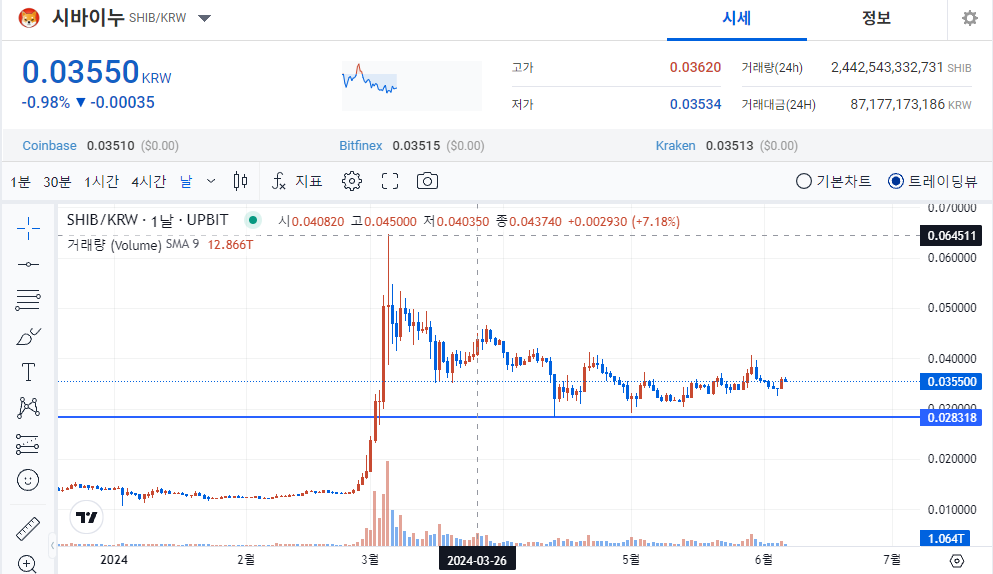Click the crosshair price label 0.064511

point(951,236)
